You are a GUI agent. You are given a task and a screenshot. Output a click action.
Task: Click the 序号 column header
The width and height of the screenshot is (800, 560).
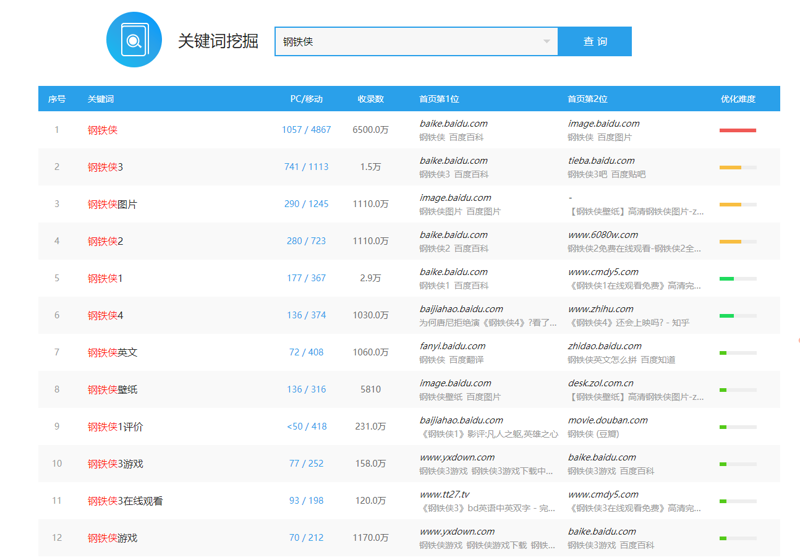pyautogui.click(x=57, y=99)
